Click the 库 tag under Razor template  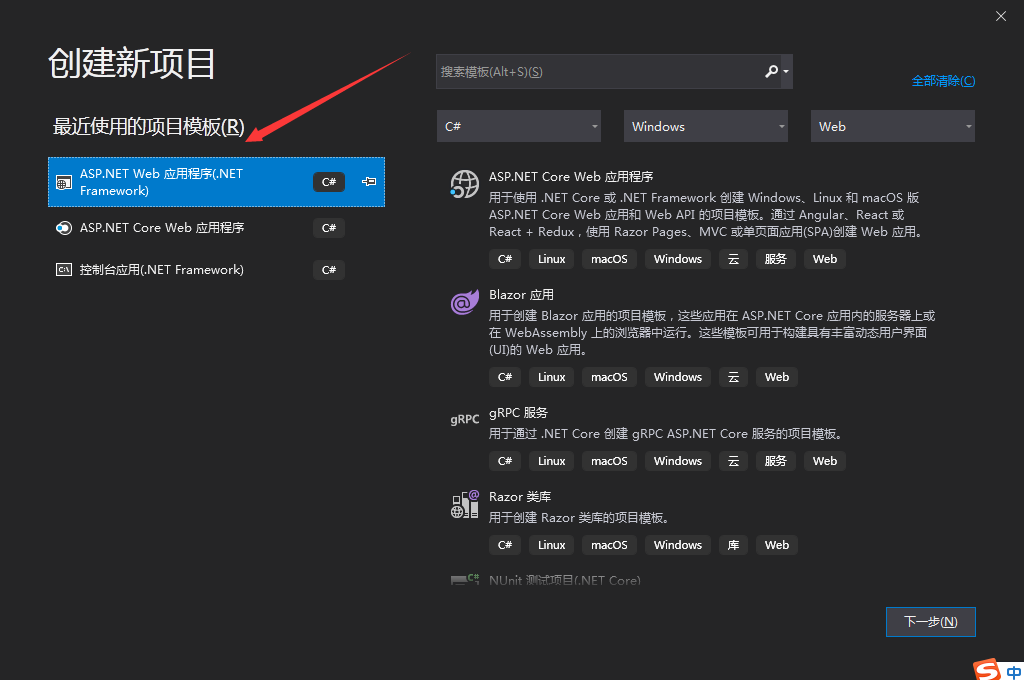pyautogui.click(x=733, y=545)
